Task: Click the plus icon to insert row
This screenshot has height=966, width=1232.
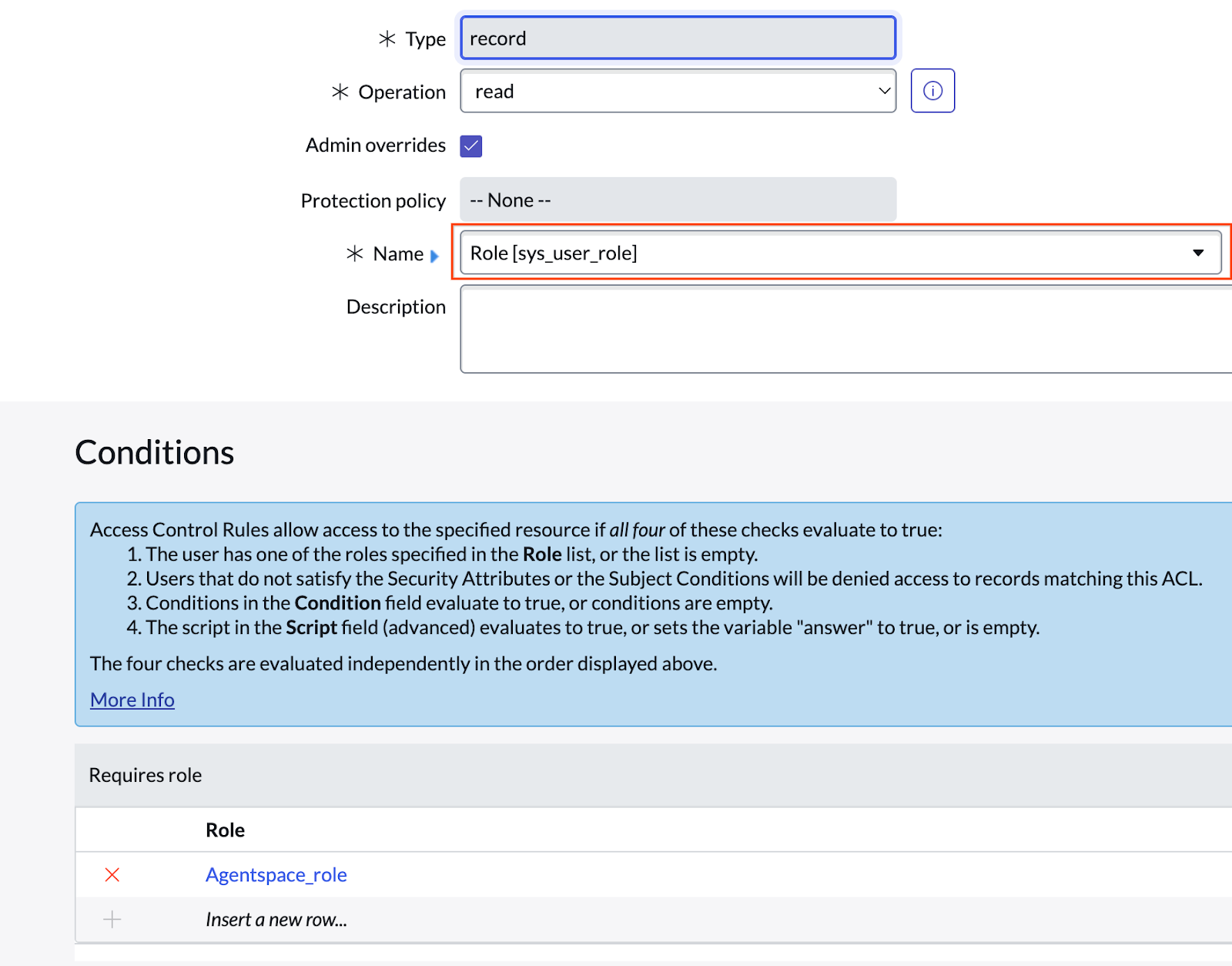Action: pyautogui.click(x=112, y=919)
